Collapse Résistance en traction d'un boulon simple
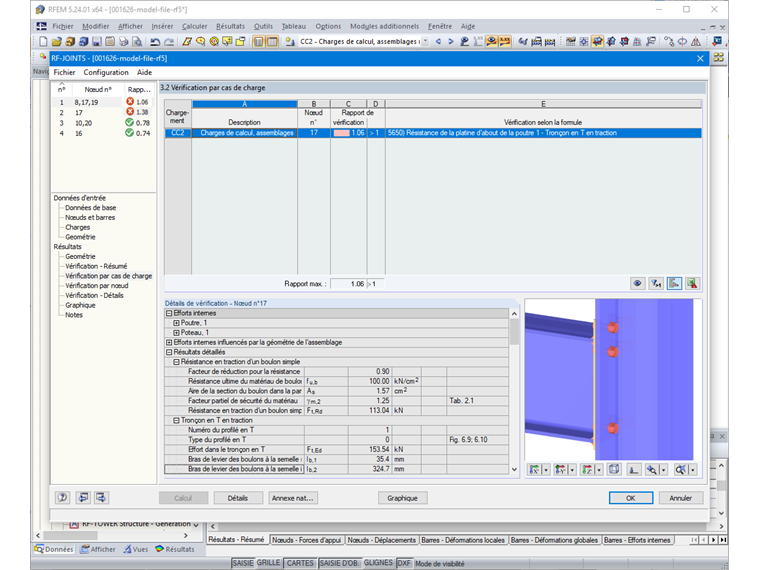 point(176,362)
